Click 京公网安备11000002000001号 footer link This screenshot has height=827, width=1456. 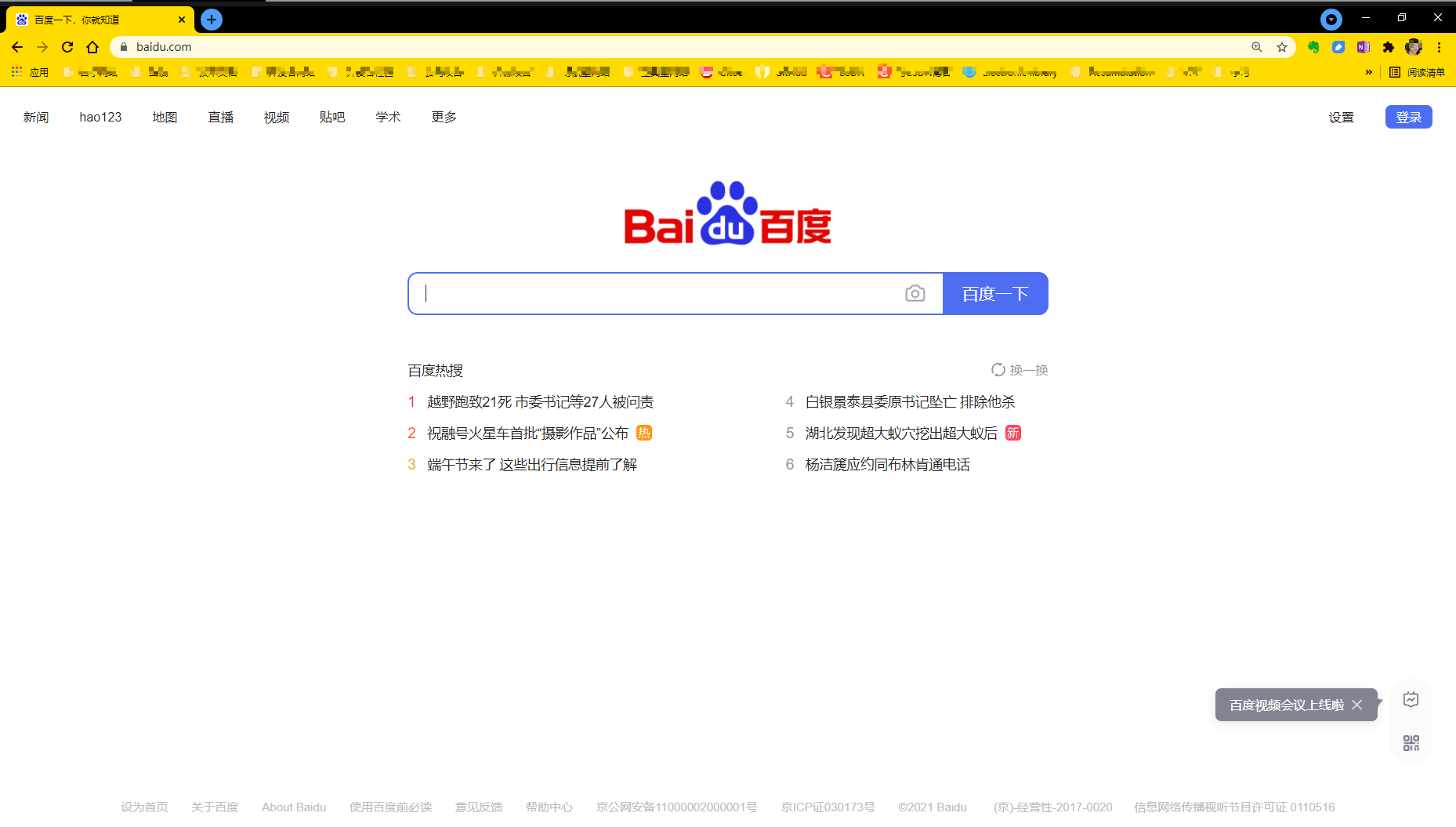[677, 807]
